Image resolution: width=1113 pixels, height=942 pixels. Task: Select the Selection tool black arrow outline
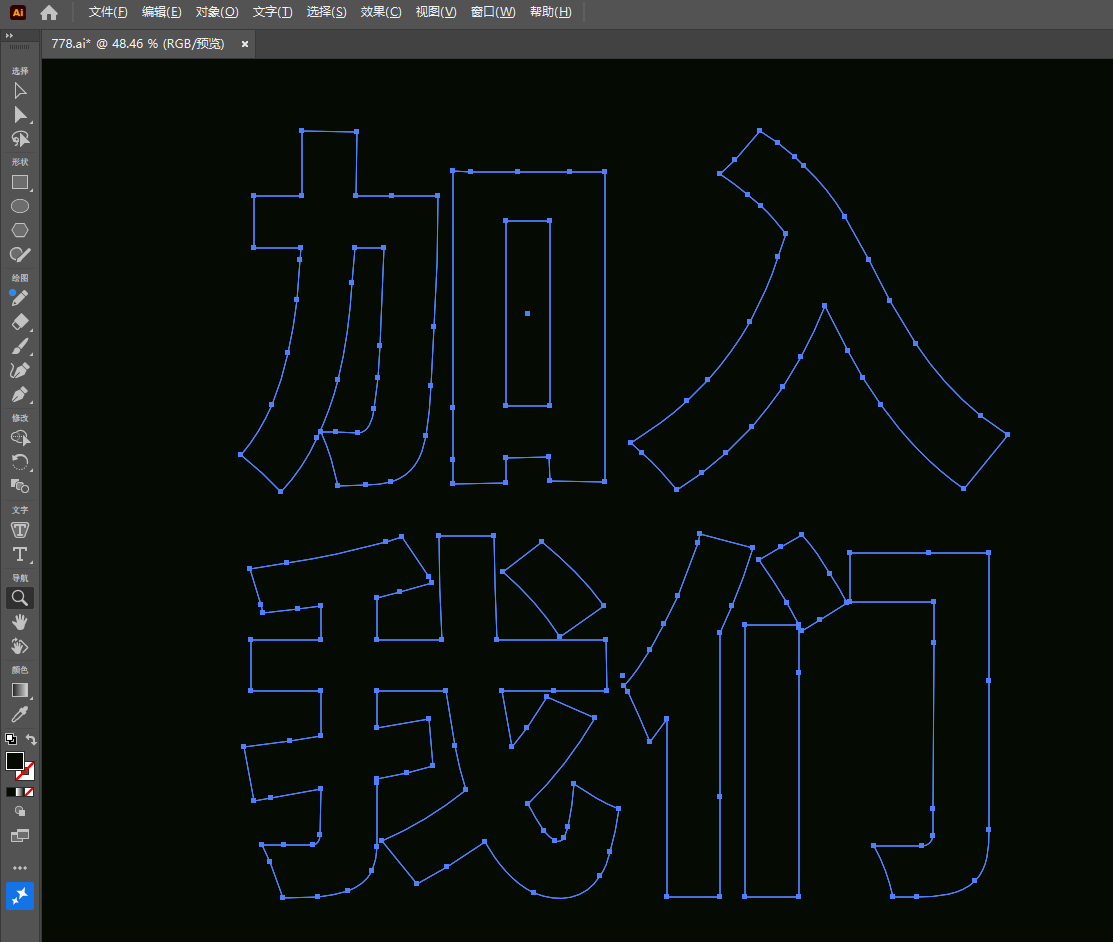click(x=20, y=92)
